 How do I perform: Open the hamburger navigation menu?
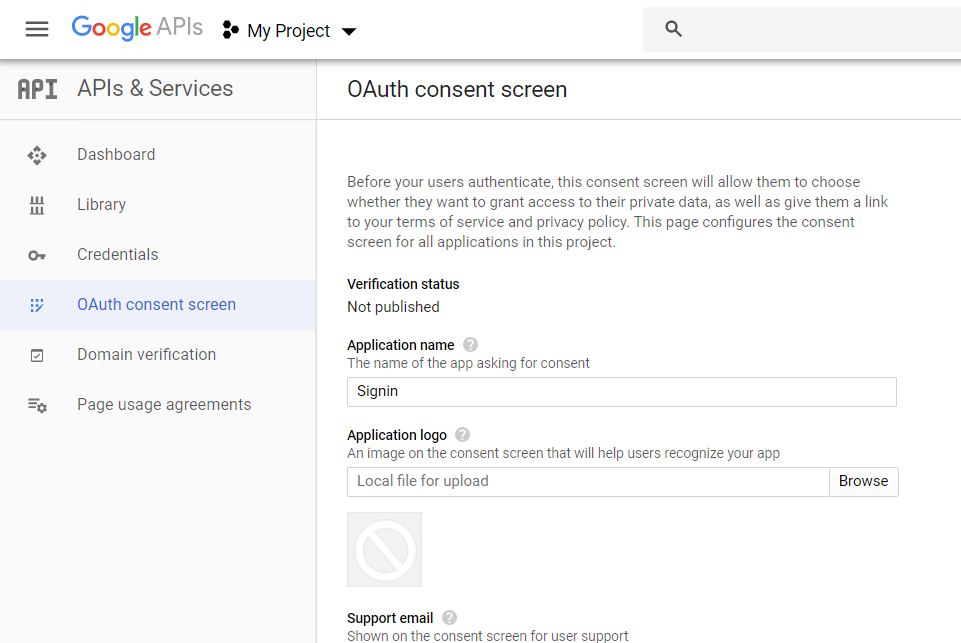[x=37, y=29]
